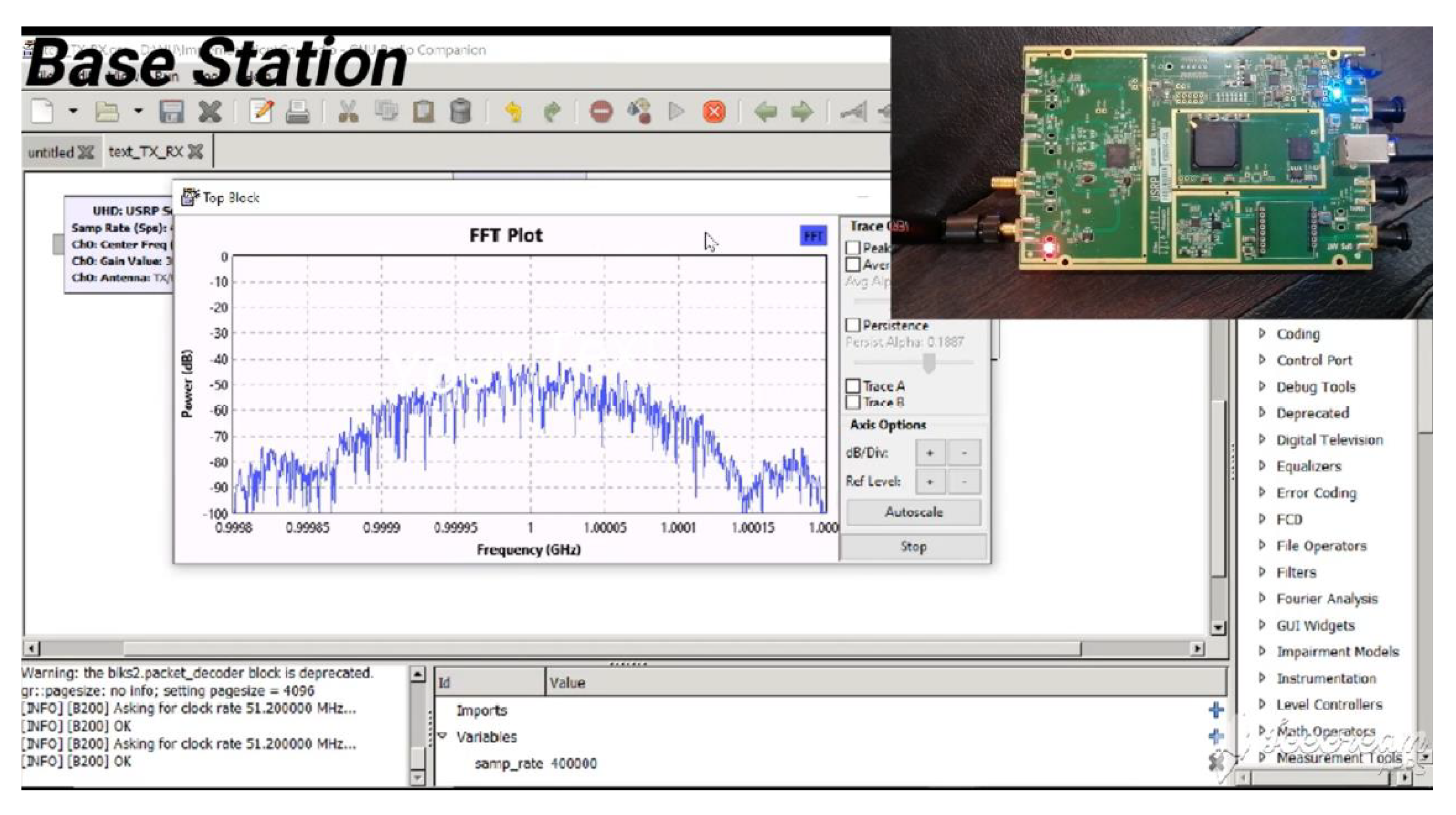Toggle the Trace B checkbox
The height and width of the screenshot is (815, 1456).
(853, 402)
